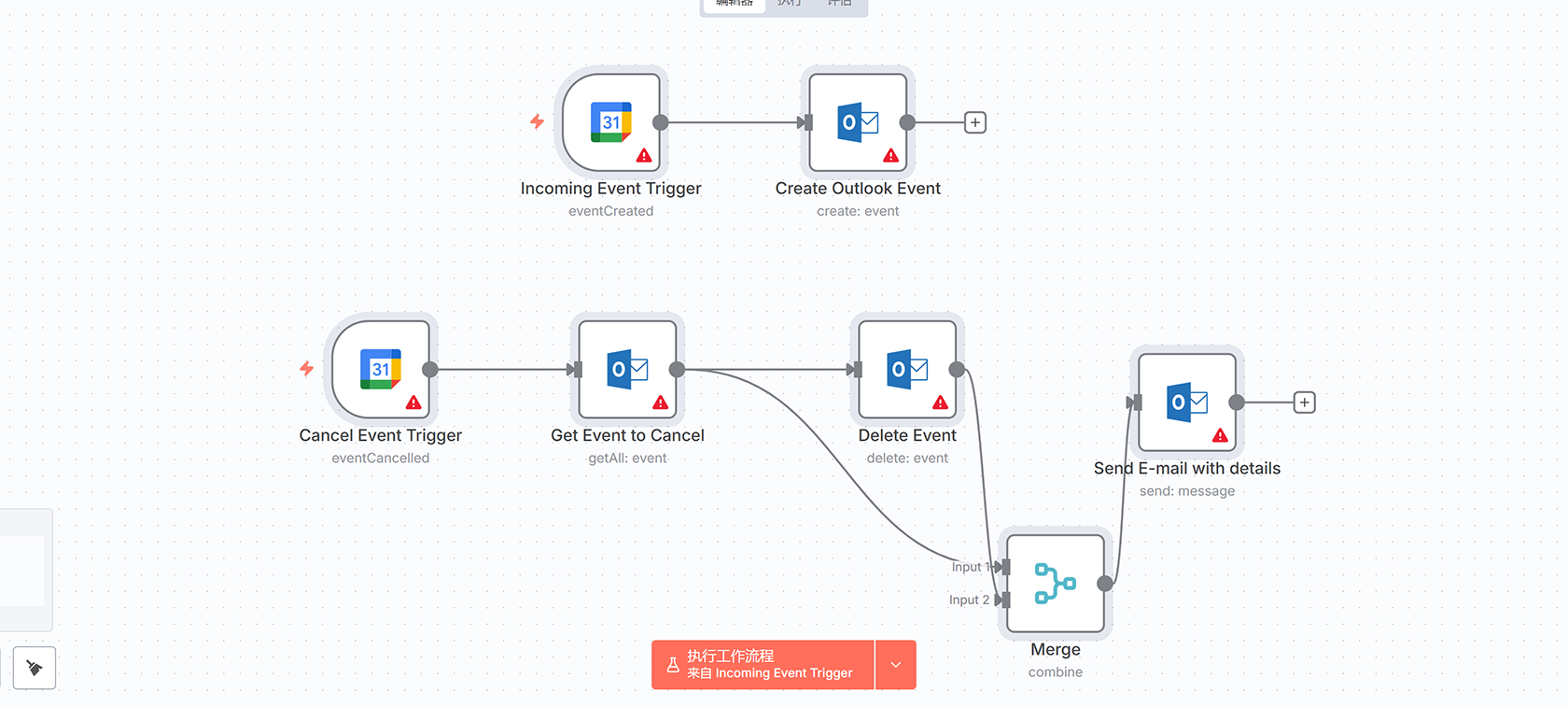Click the Merge node Input 2 connector
This screenshot has width=1568, height=706.
[1003, 600]
